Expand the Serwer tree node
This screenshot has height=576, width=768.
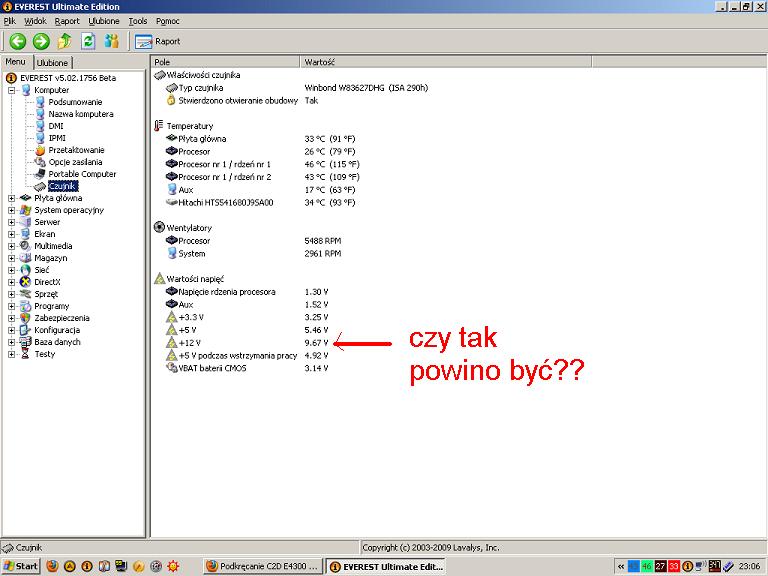[x=12, y=222]
